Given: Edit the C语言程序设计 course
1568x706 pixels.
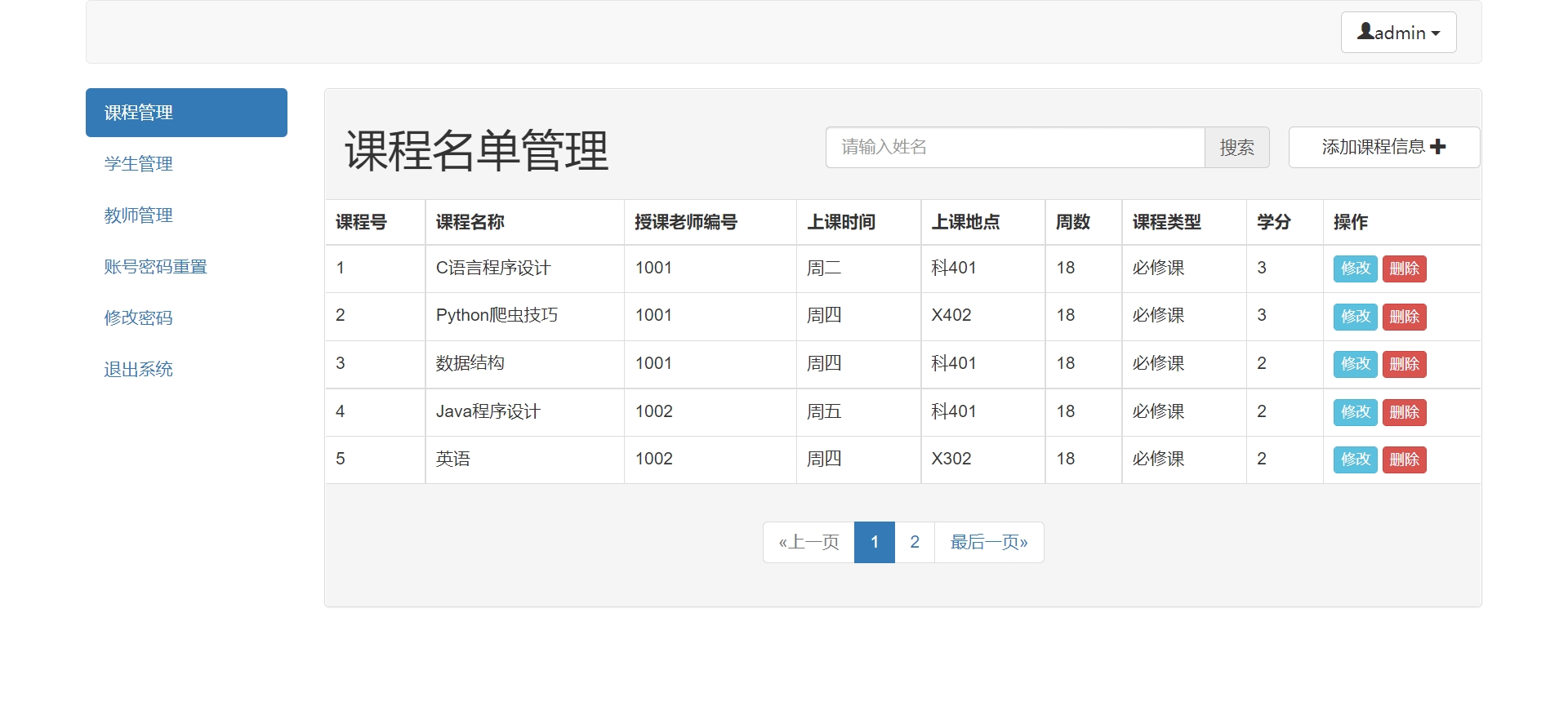Looking at the screenshot, I should coord(1355,269).
